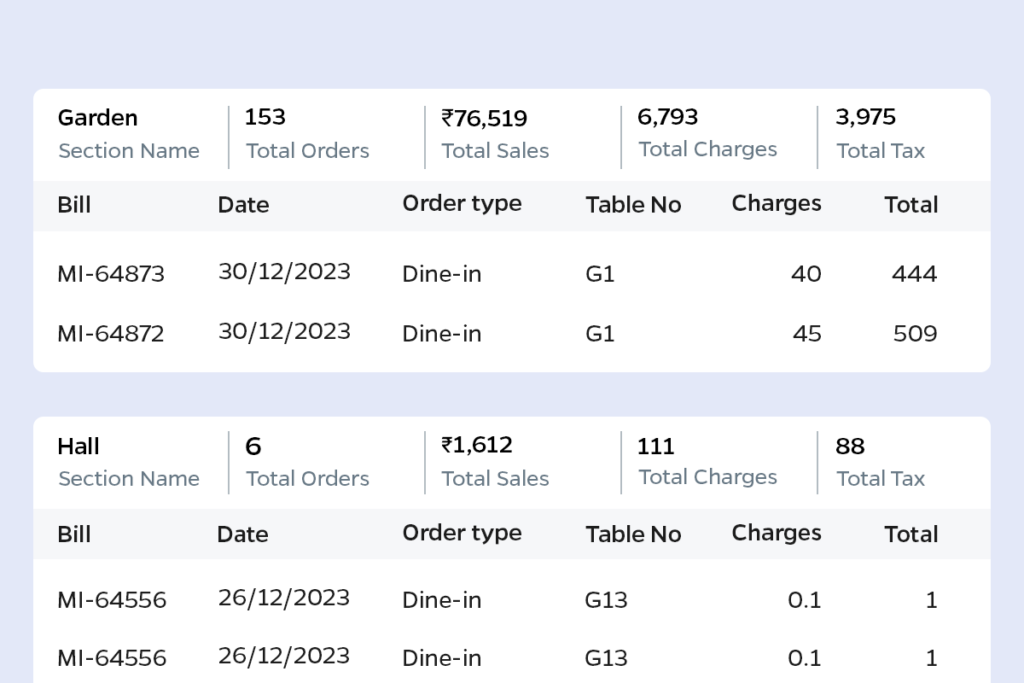Click the ₹76,519 total sales figure
Screen dimensions: 1024x683
[484, 118]
